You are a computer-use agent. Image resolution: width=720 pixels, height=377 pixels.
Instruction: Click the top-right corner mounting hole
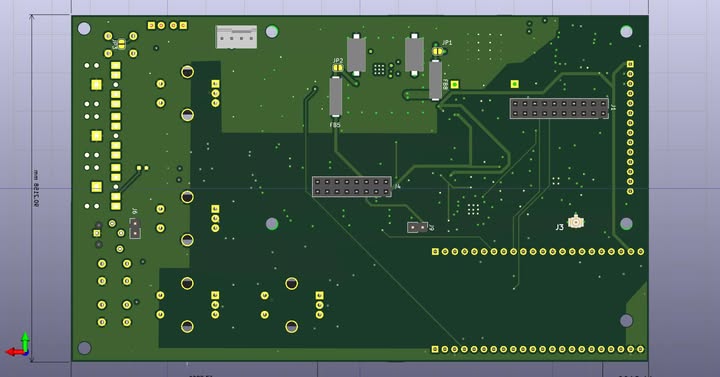coord(626,31)
